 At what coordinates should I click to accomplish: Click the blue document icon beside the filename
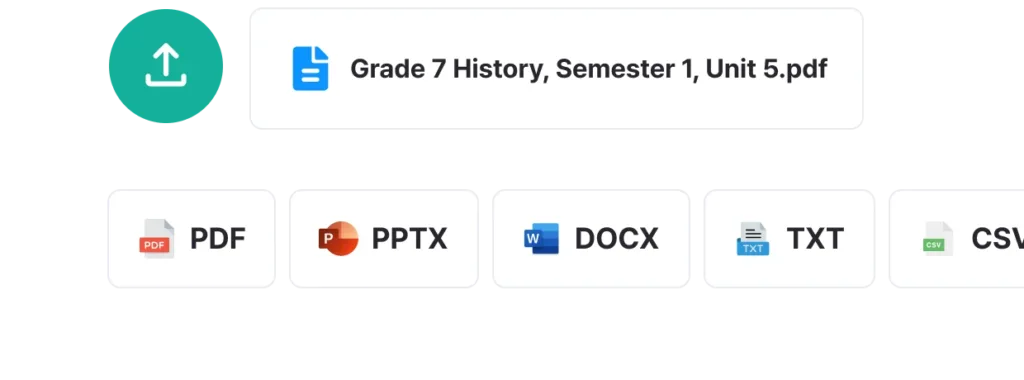click(310, 69)
